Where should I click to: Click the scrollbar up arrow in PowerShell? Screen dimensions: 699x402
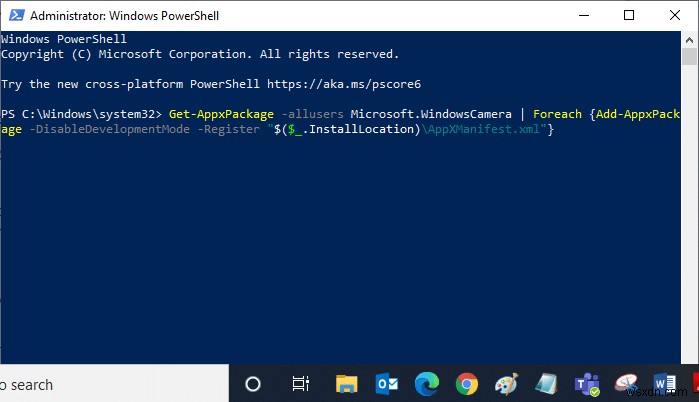click(689, 40)
